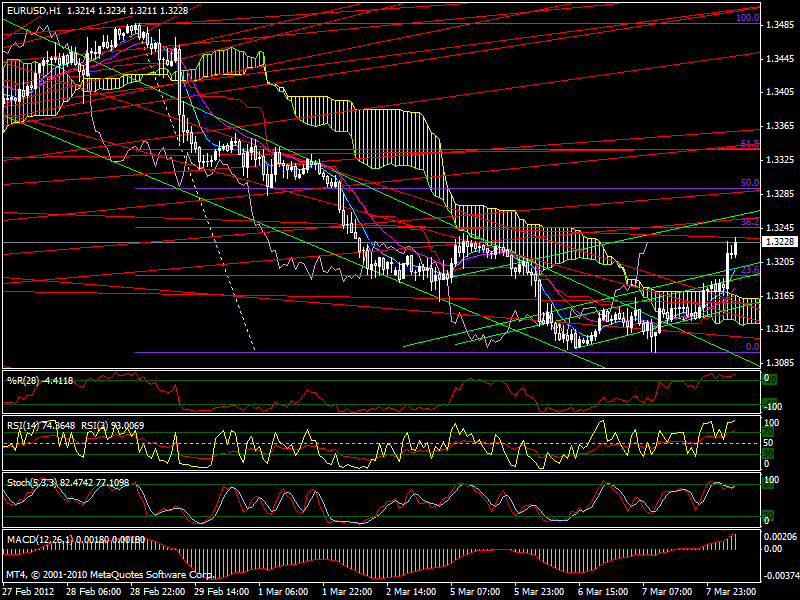Screen dimensions: 800x600
Task: Select the 1.3485 price axis label
Action: tap(780, 24)
